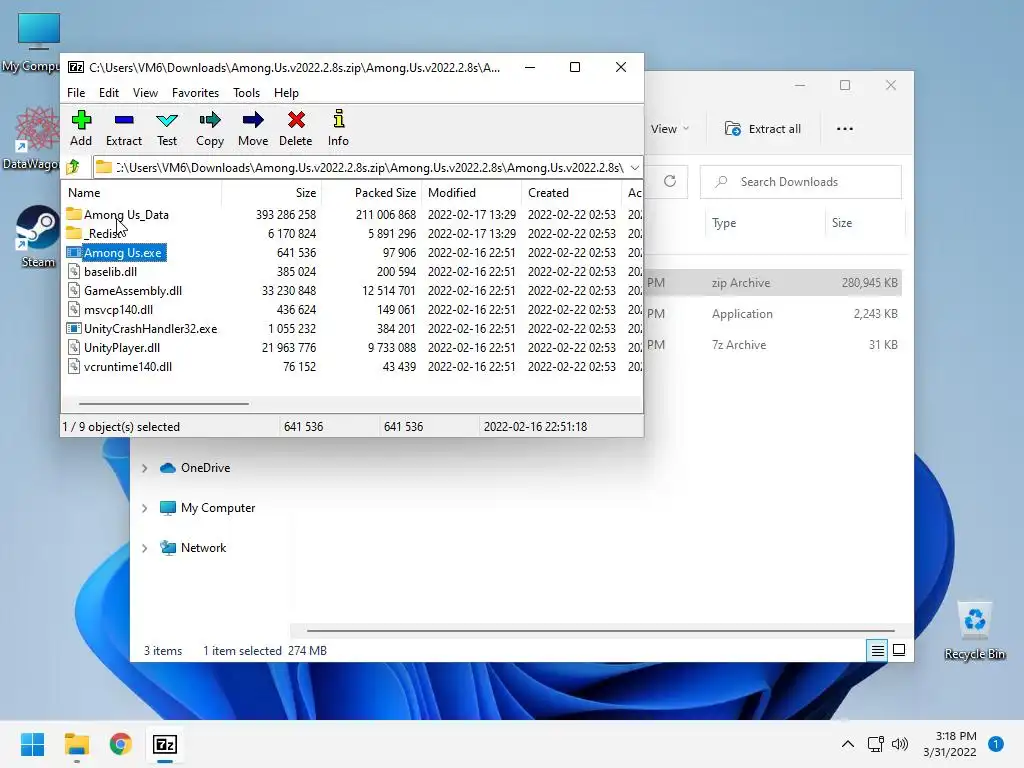The height and width of the screenshot is (768, 1024).
Task: Click the Move toolbar icon
Action: pyautogui.click(x=253, y=128)
